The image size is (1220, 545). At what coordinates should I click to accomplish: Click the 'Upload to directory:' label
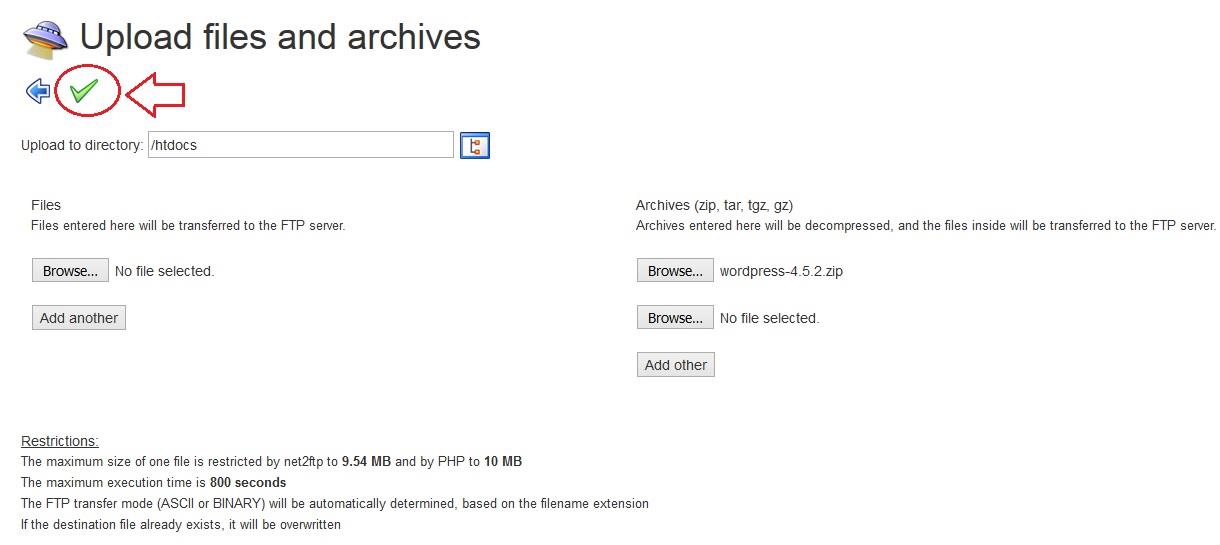click(x=82, y=145)
